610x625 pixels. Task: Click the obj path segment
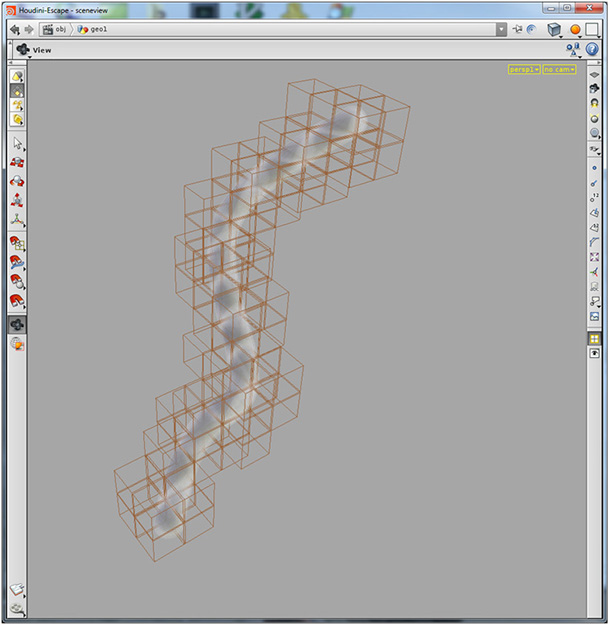(x=55, y=29)
